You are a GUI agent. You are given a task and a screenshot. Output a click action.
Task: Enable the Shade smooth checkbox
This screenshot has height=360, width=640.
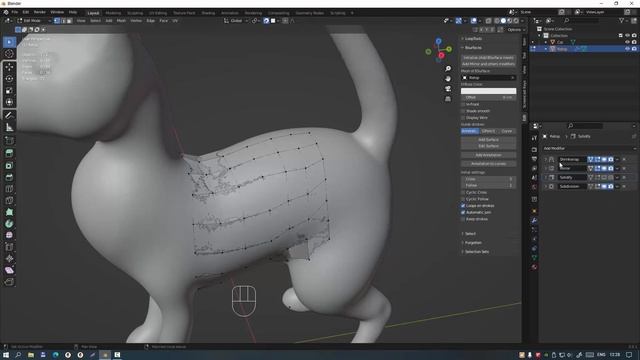coord(463,111)
